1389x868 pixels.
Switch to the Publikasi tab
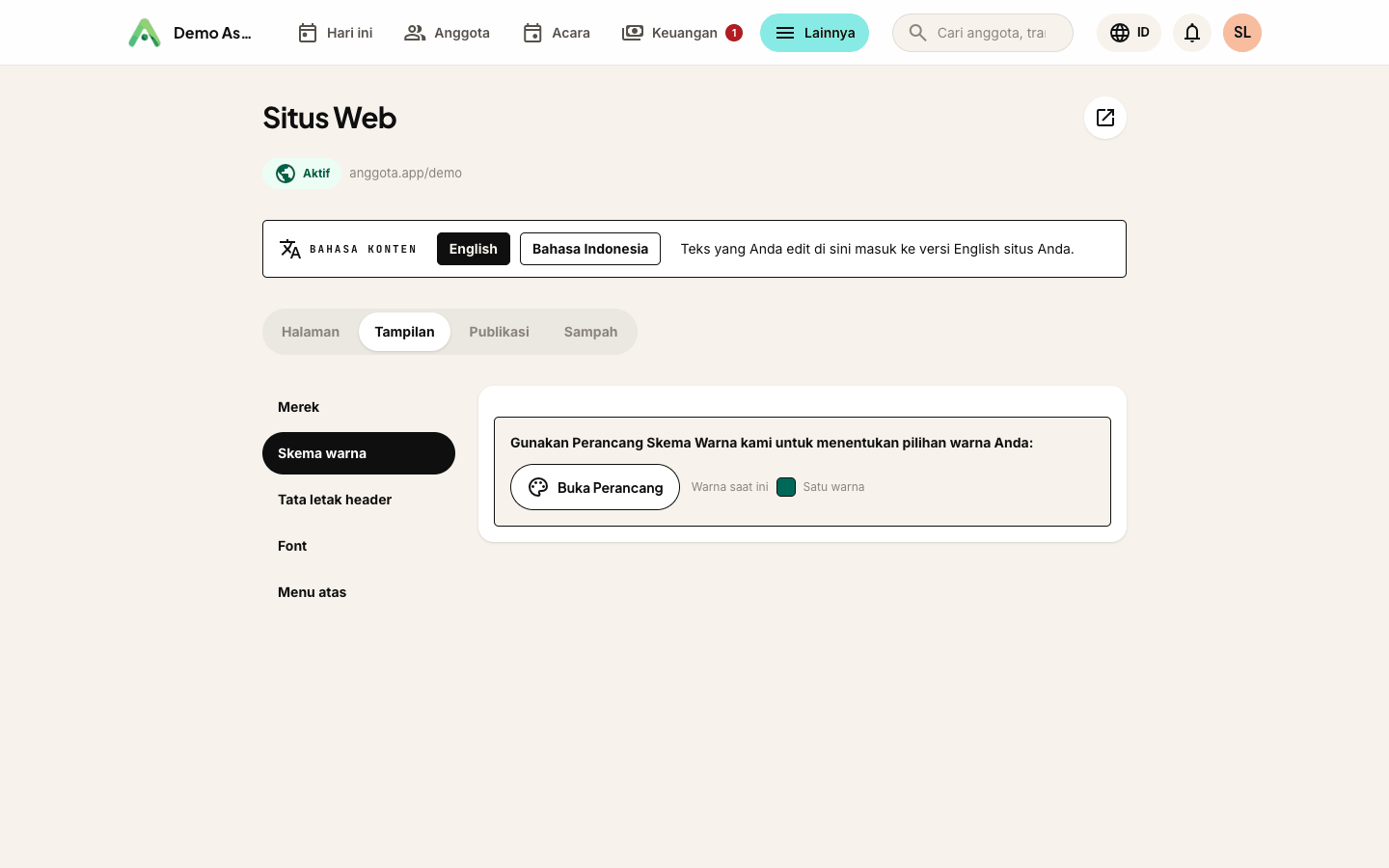coord(499,332)
